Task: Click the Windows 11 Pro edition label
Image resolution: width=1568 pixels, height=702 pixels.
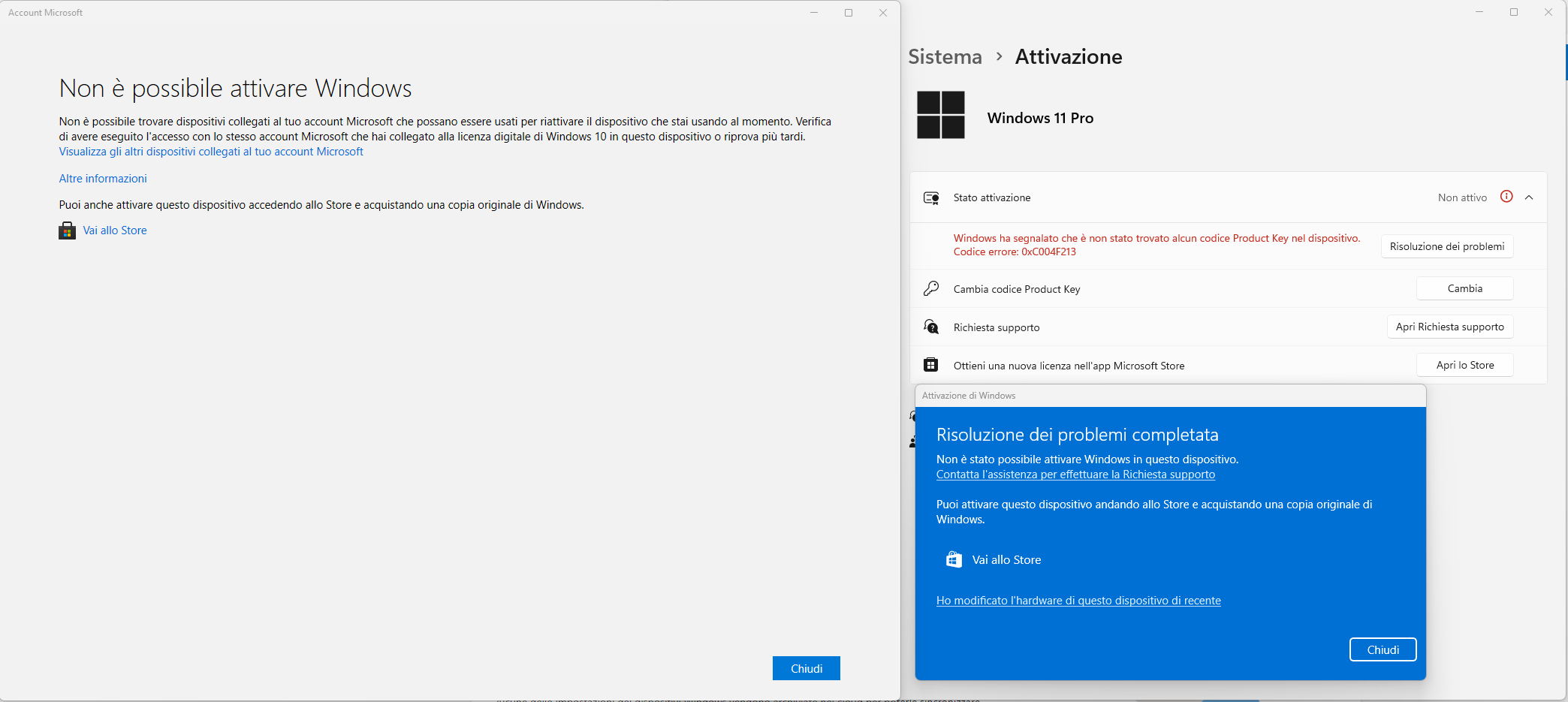Action: pos(1040,118)
